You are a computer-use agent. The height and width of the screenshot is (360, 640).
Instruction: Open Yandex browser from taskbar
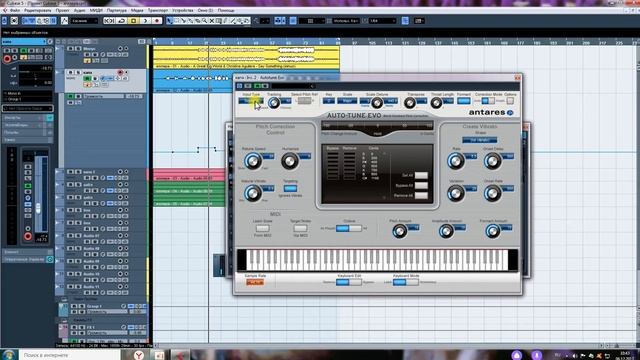point(139,355)
